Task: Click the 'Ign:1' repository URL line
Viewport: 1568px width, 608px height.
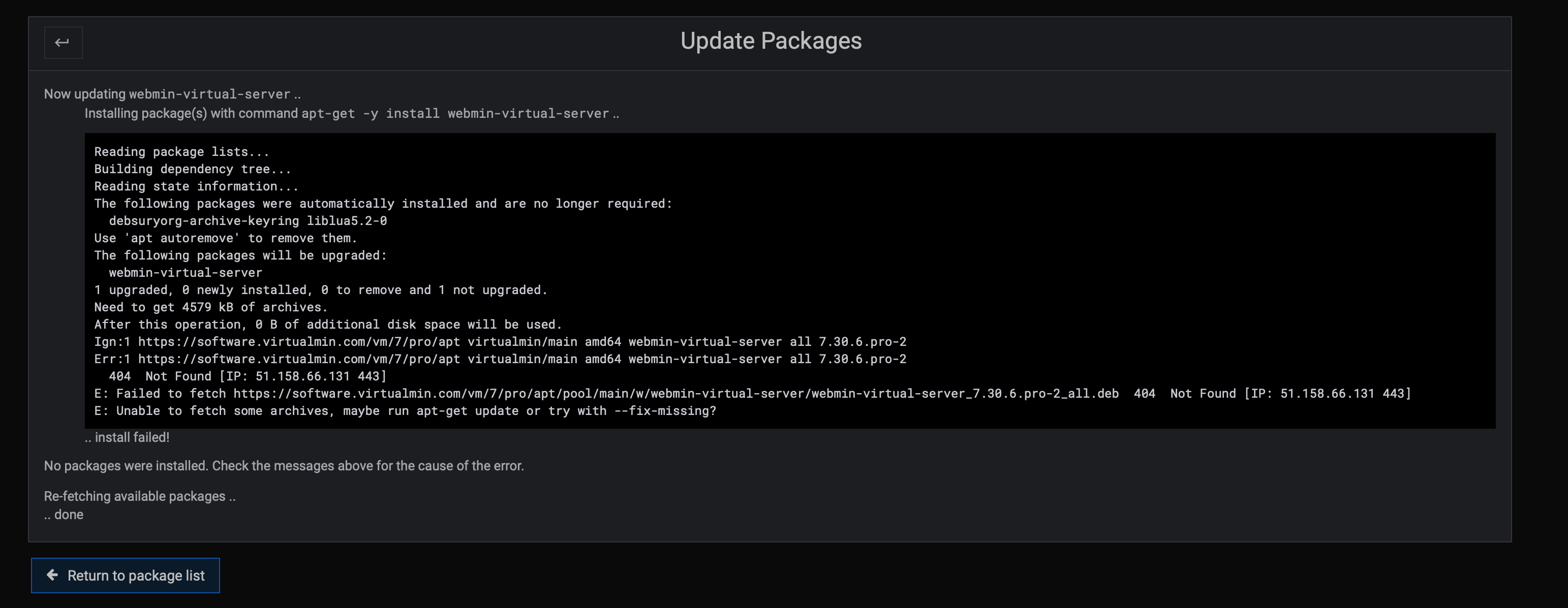Action: 500,342
